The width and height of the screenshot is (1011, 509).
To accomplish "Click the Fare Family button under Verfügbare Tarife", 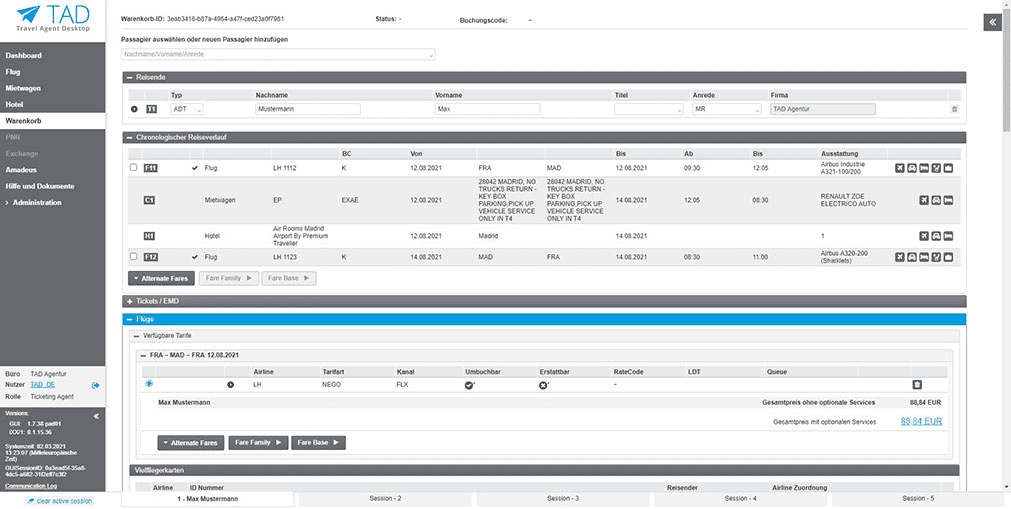I will pyautogui.click(x=259, y=442).
